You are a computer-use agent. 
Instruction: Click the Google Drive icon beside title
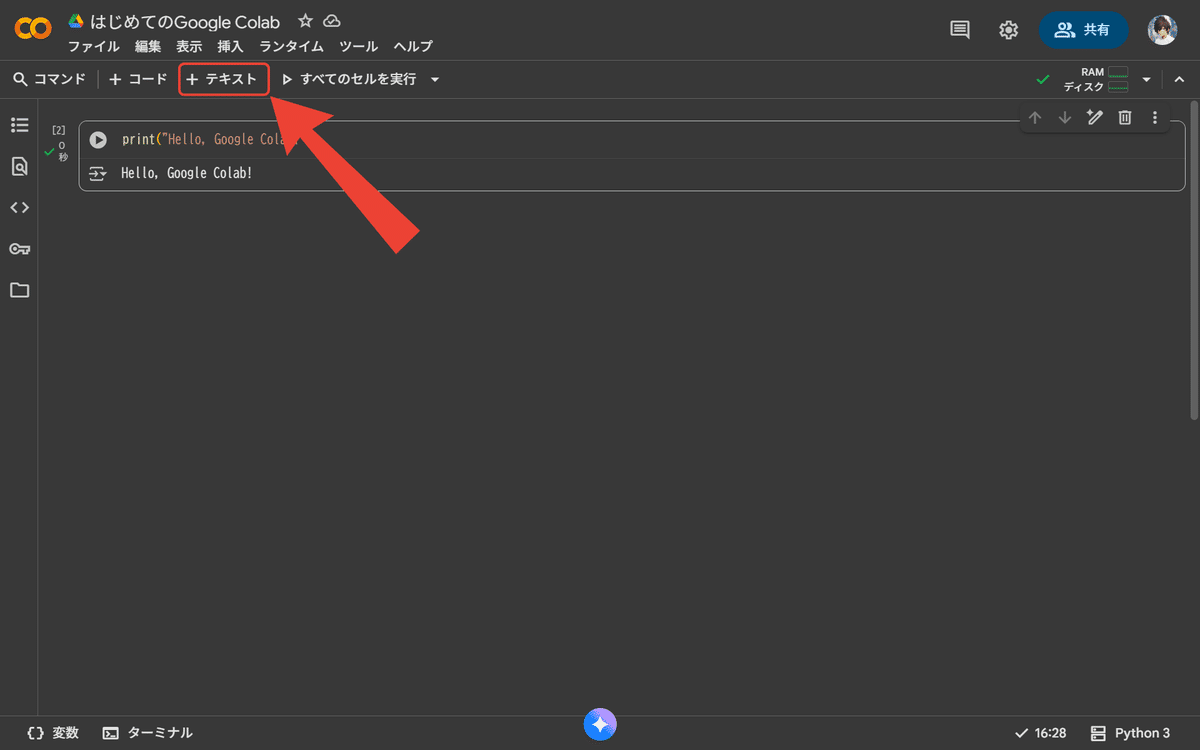(76, 21)
